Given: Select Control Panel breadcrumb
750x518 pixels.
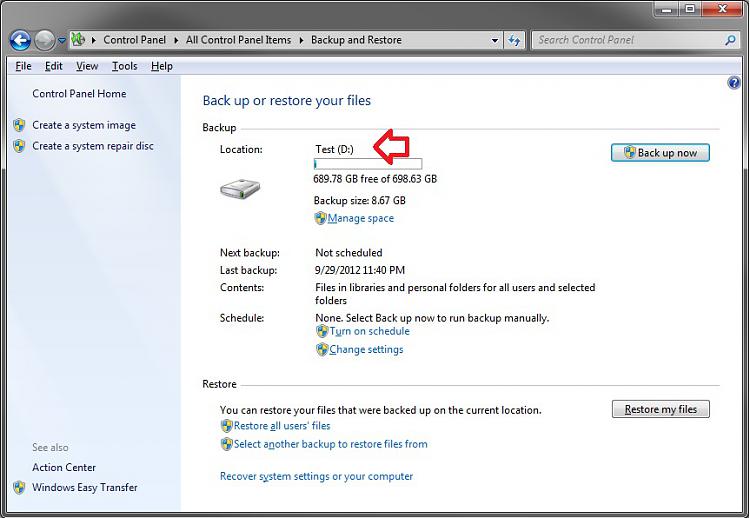Looking at the screenshot, I should click(x=134, y=40).
